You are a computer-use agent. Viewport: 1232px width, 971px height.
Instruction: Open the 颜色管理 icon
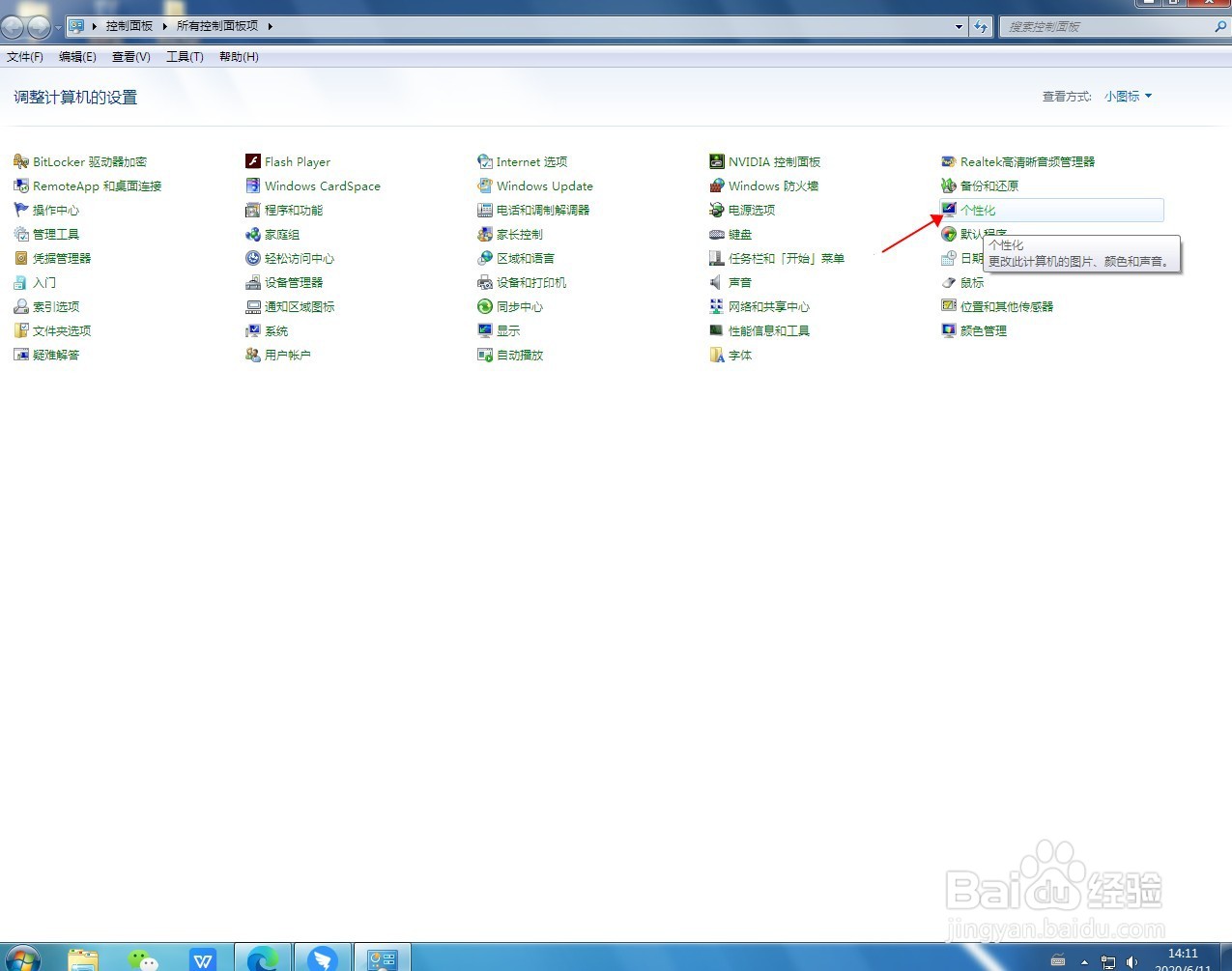[949, 330]
